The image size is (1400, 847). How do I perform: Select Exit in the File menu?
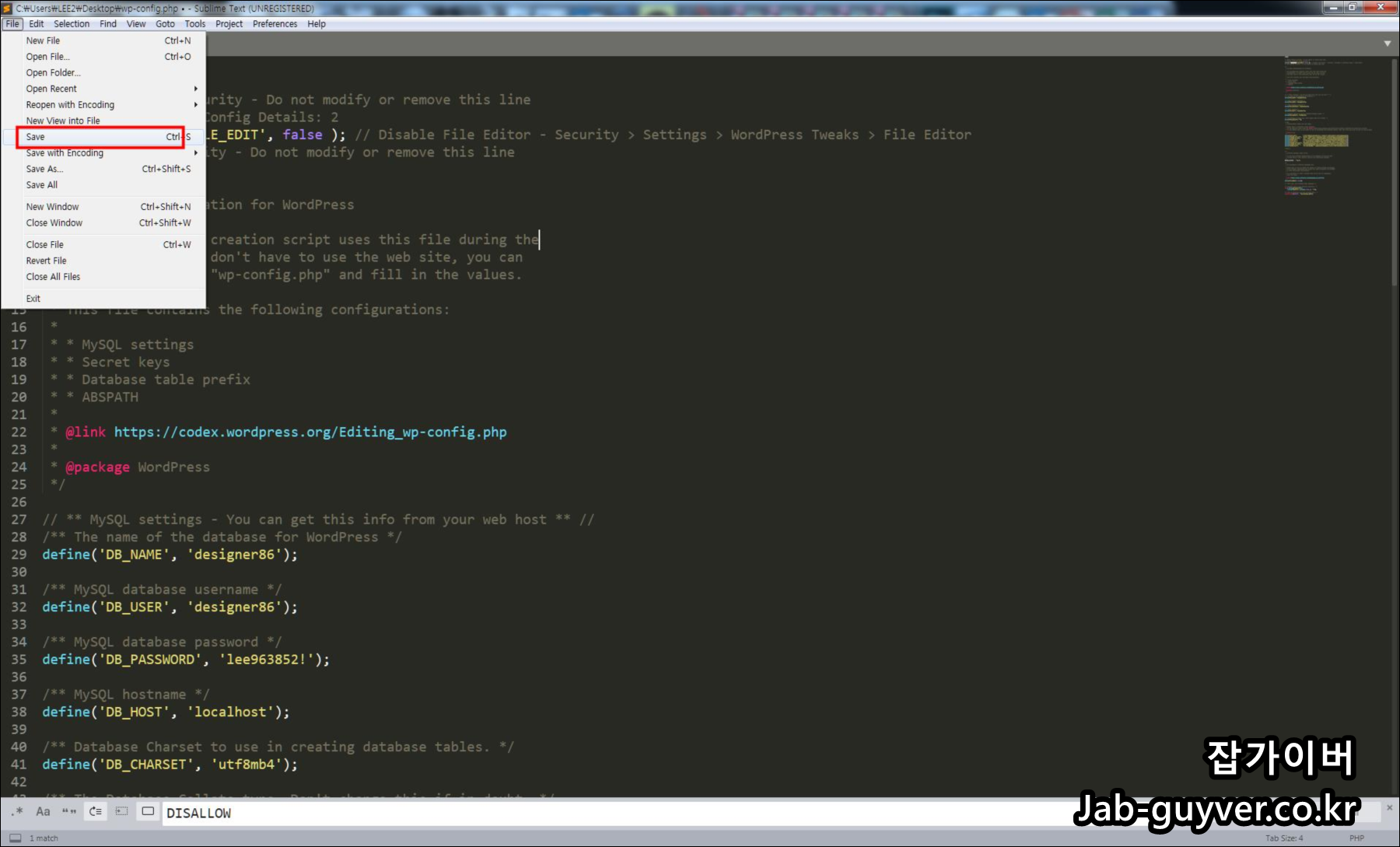pyautogui.click(x=103, y=299)
